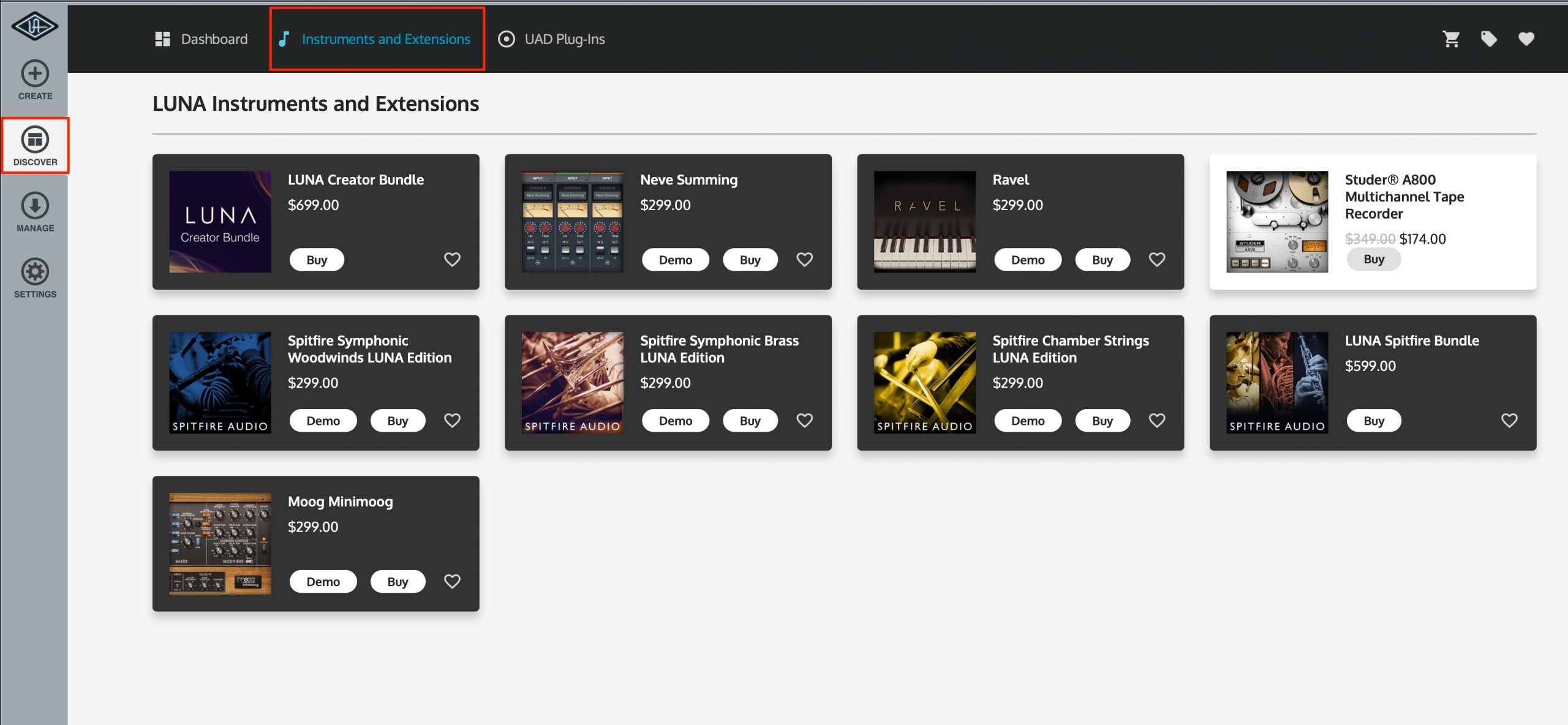
Task: Open the Neve Summing console thumbnail
Action: tap(572, 222)
